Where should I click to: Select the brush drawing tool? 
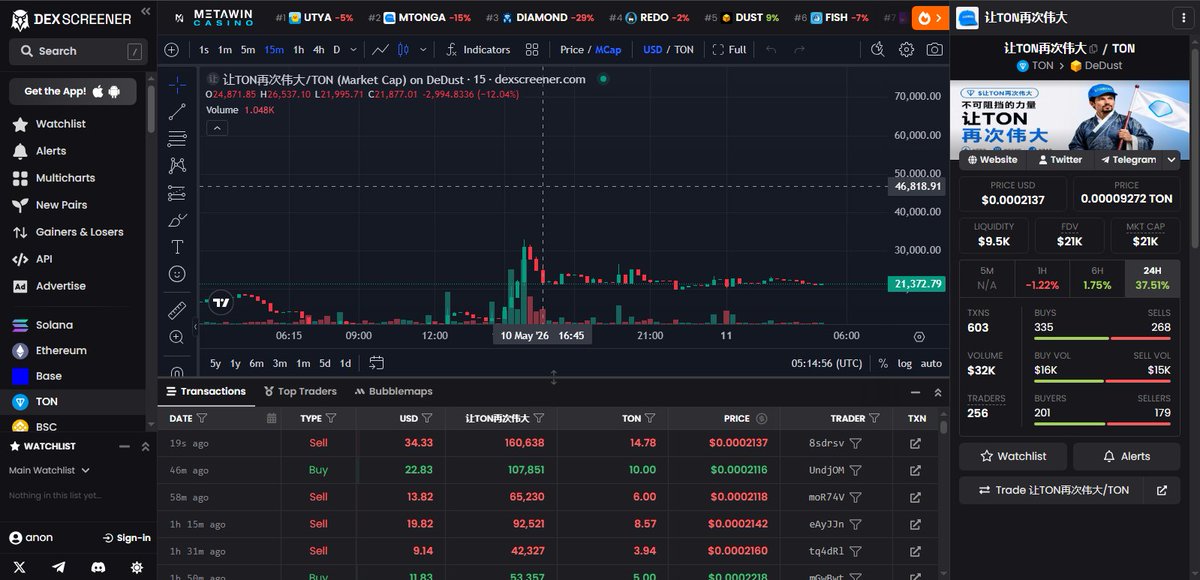coord(177,220)
